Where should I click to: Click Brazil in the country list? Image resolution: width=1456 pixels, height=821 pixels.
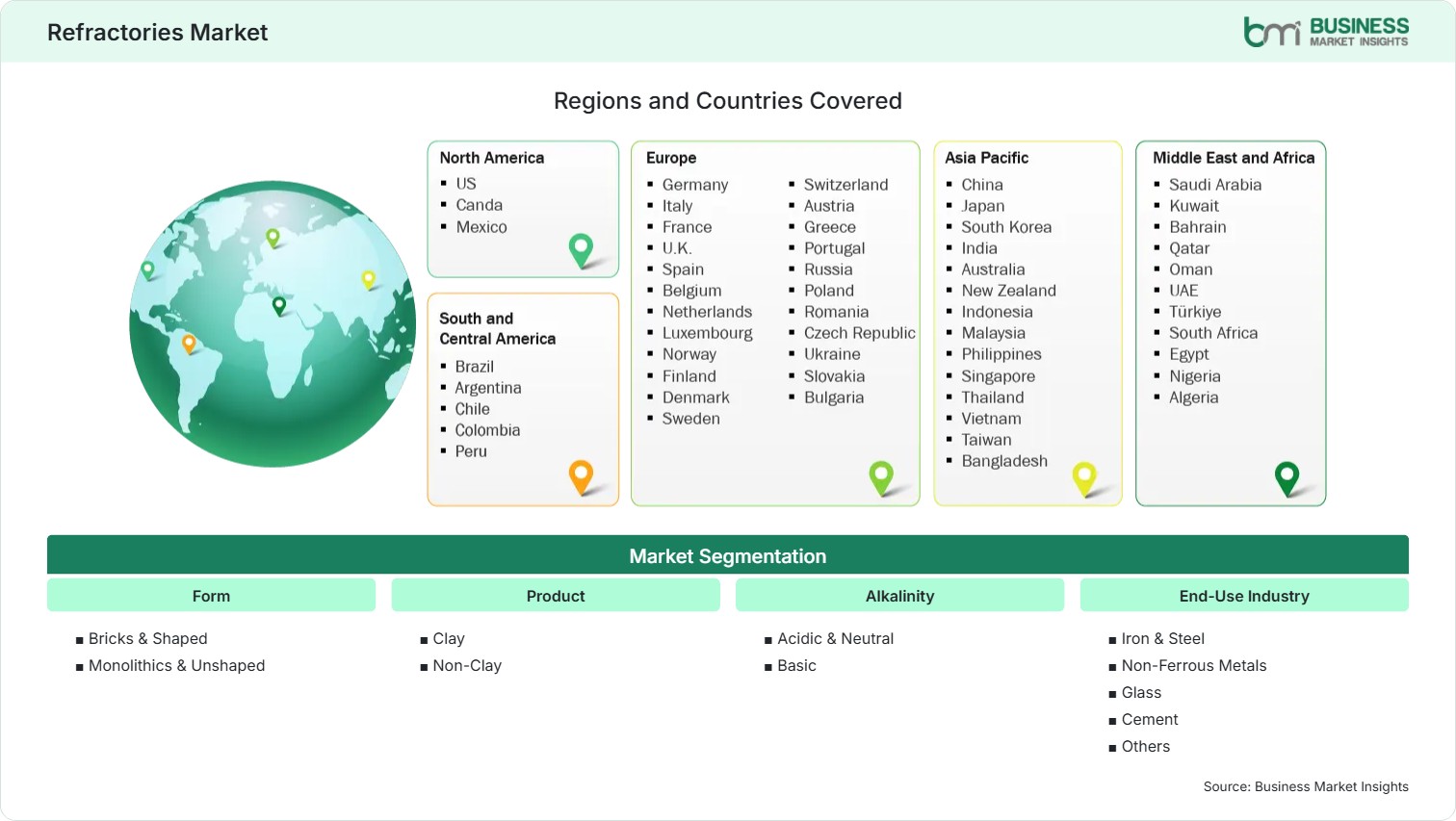pyautogui.click(x=475, y=367)
